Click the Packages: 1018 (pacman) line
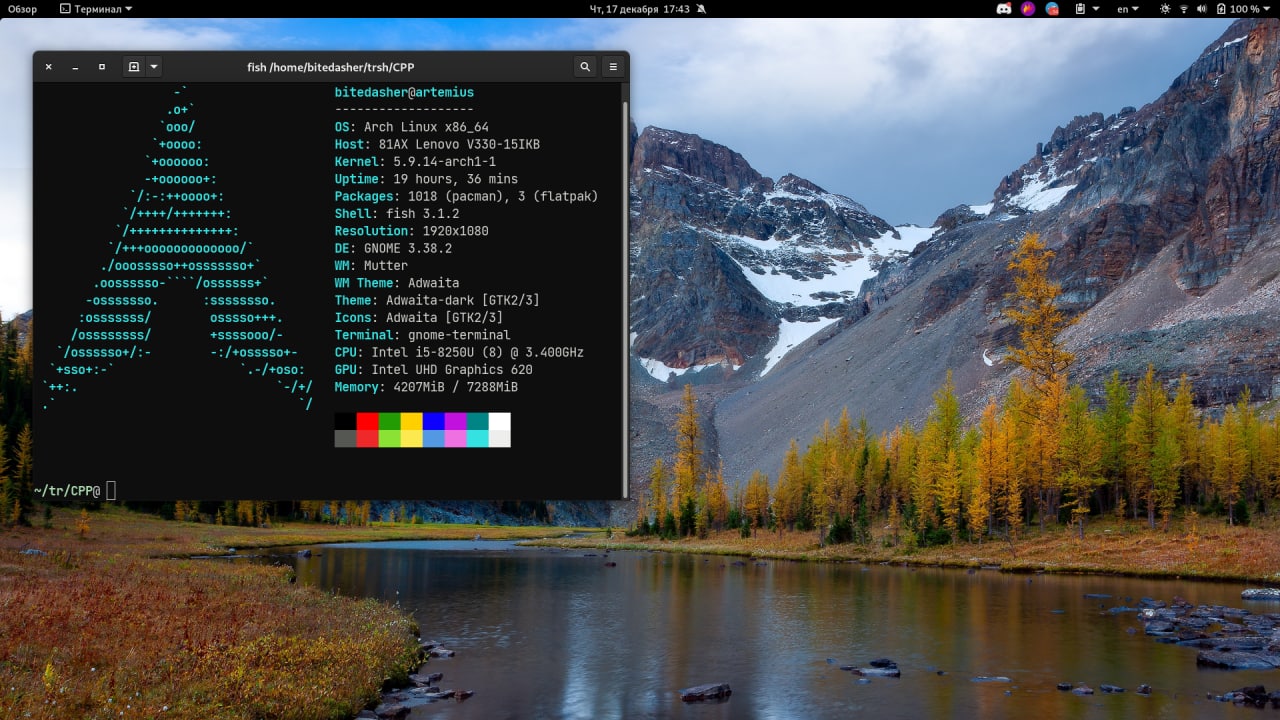 [466, 196]
